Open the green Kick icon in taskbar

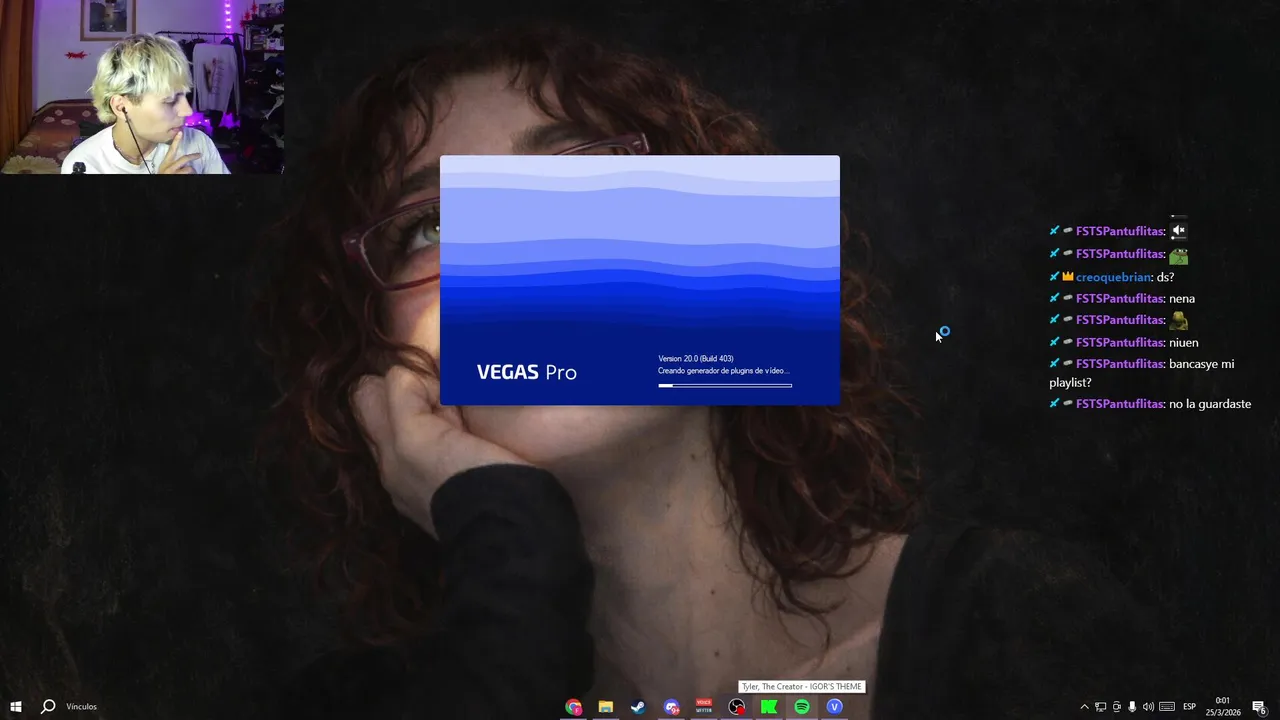coord(769,707)
